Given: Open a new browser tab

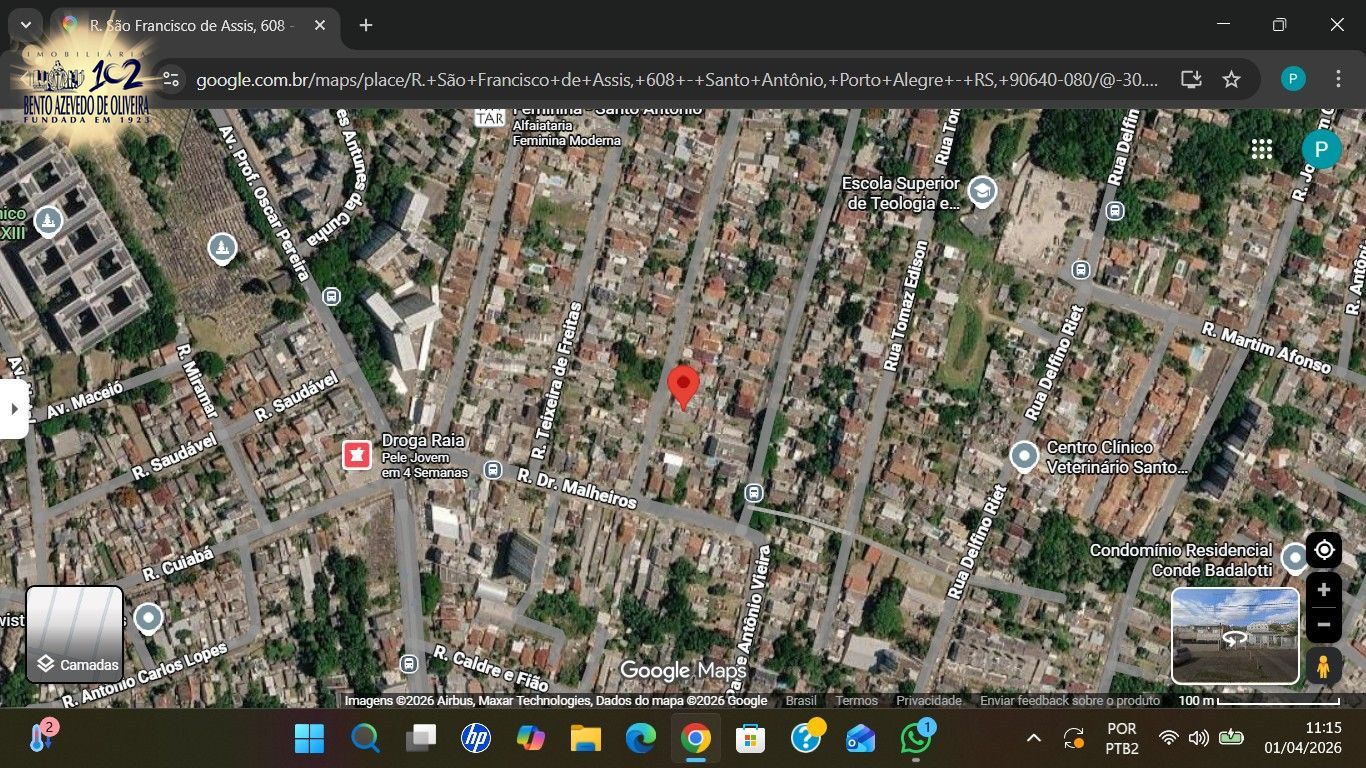Looking at the screenshot, I should point(366,25).
